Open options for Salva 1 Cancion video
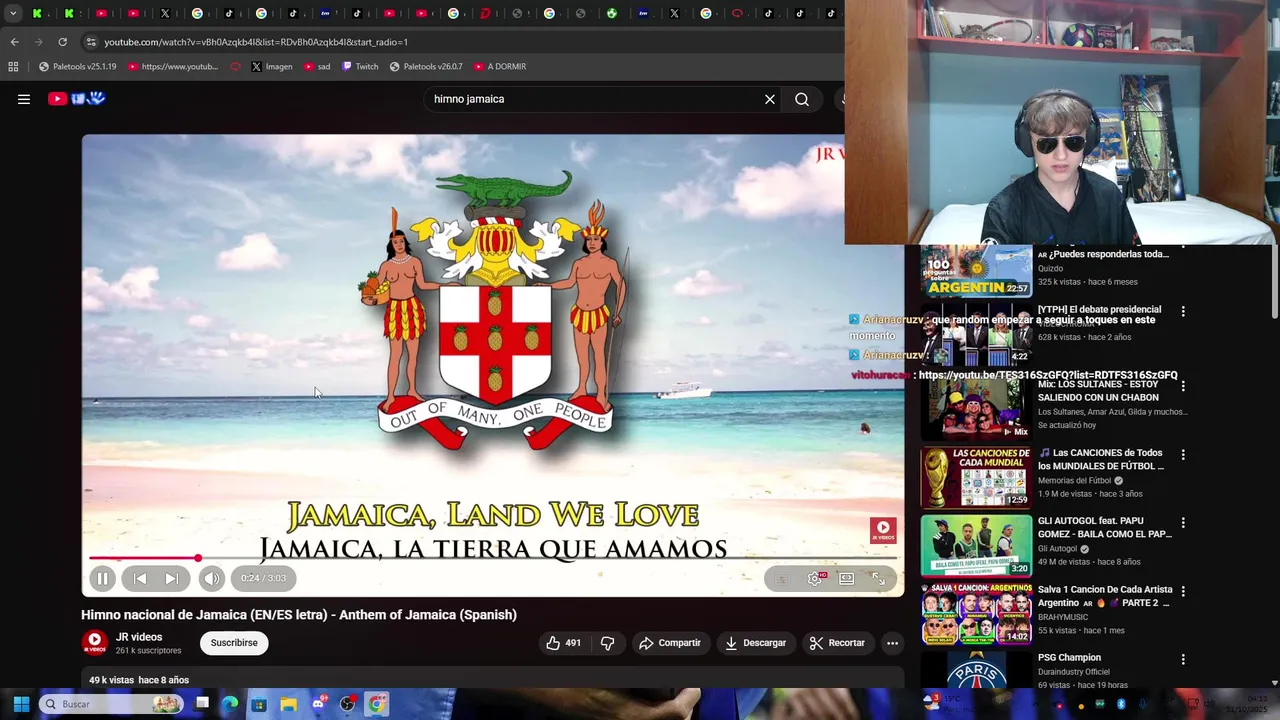This screenshot has height=720, width=1280. (x=1183, y=592)
